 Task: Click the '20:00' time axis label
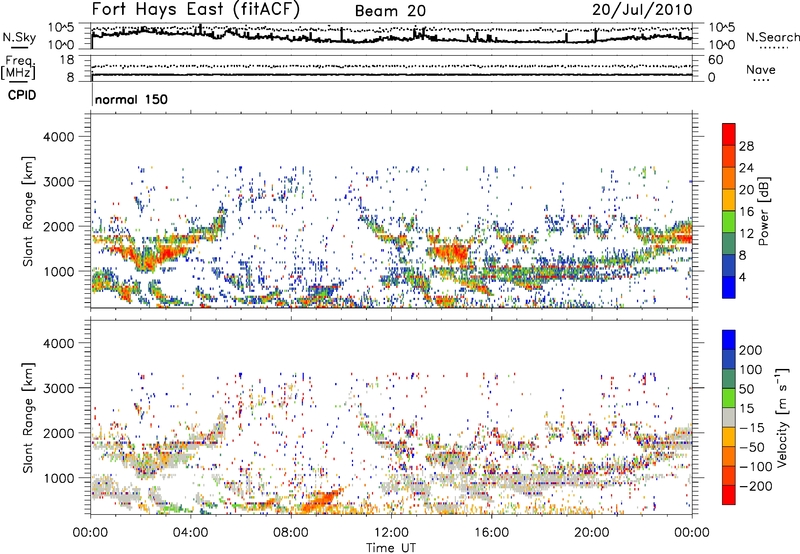click(x=592, y=533)
